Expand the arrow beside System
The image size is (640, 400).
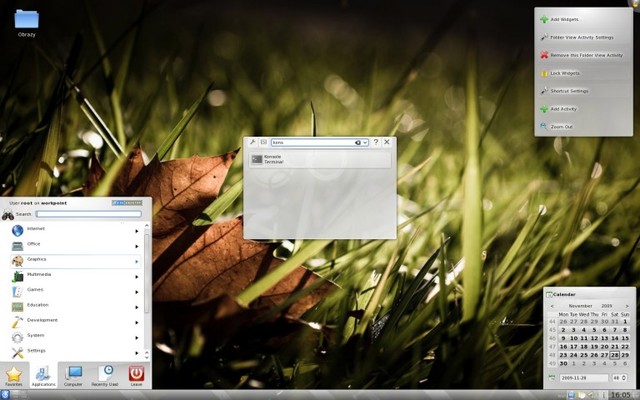point(137,338)
